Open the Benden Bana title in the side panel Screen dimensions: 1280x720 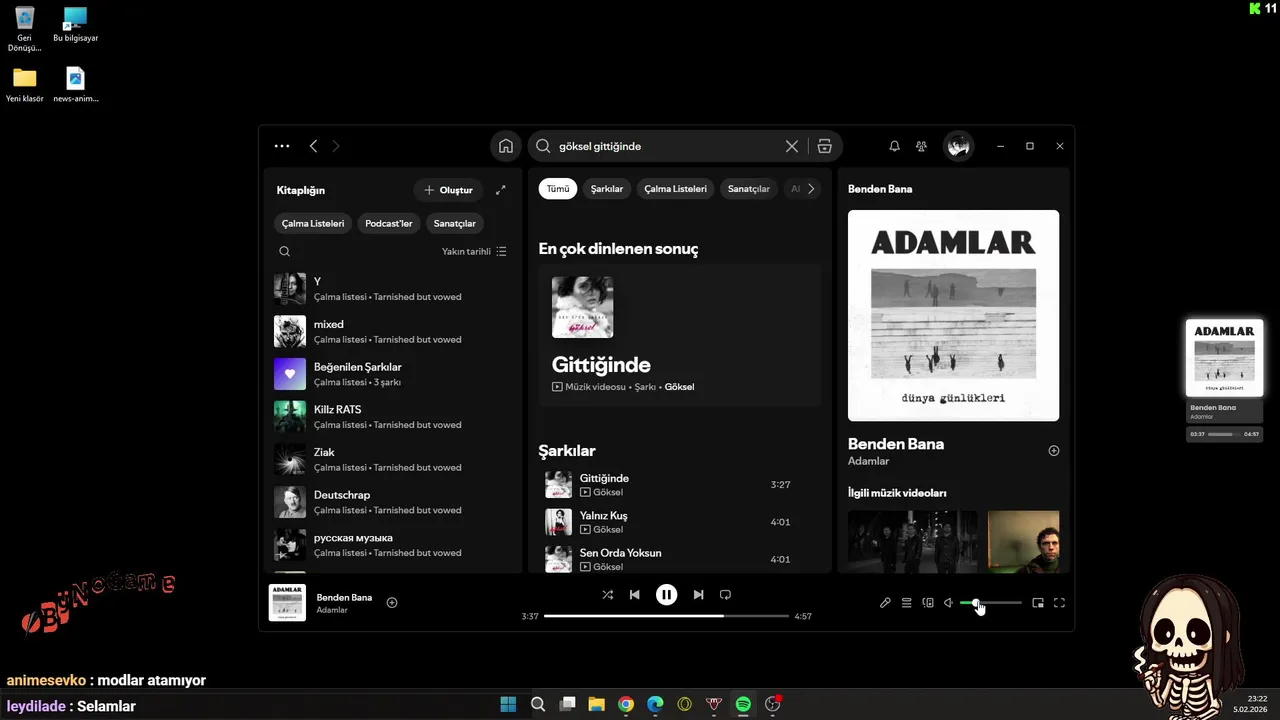896,444
